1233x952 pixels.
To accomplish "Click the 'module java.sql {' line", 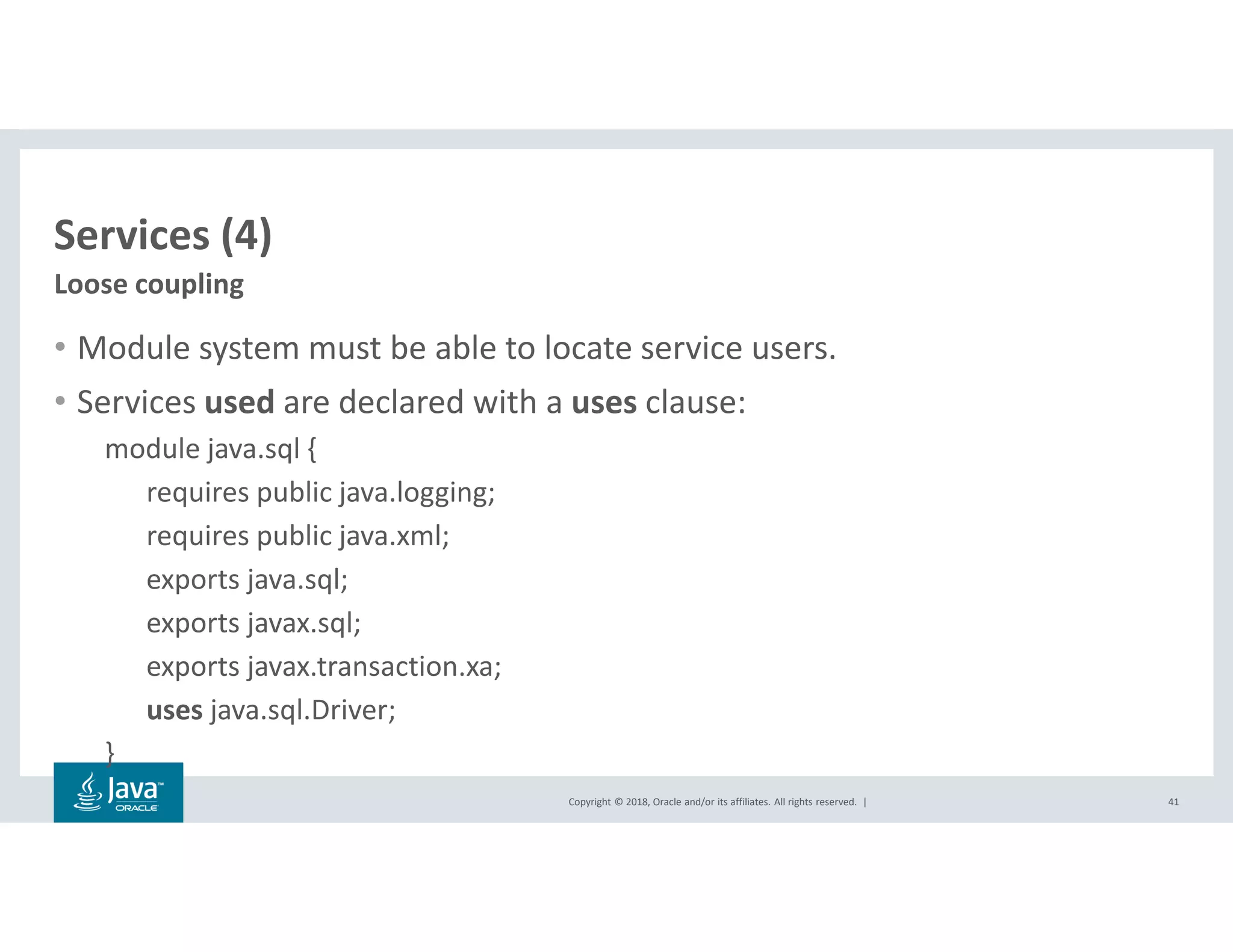I will [x=210, y=449].
